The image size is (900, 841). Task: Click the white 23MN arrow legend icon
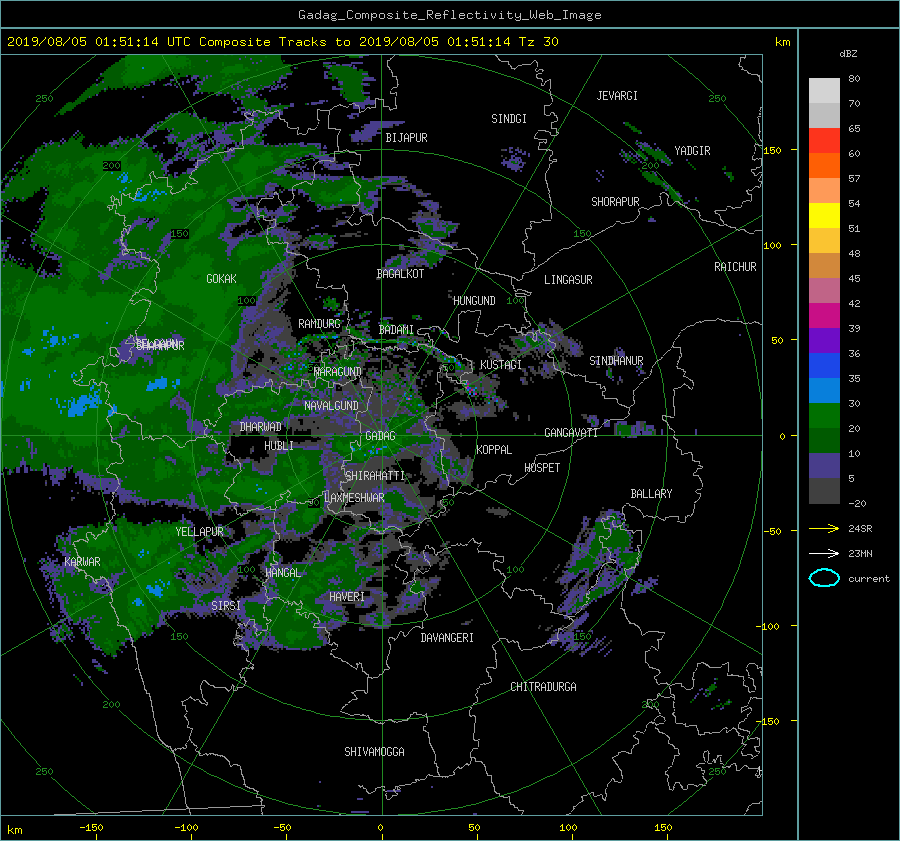point(824,553)
